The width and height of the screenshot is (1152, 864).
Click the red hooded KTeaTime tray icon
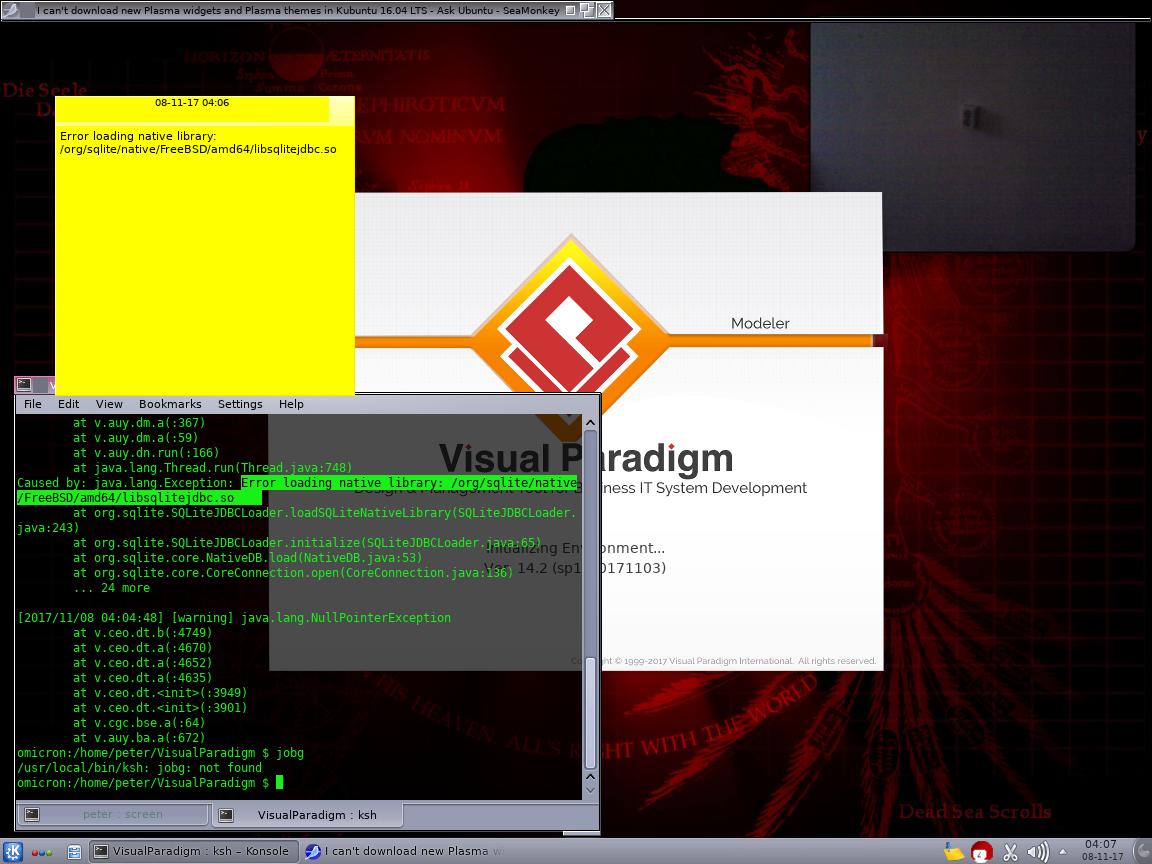[981, 852]
